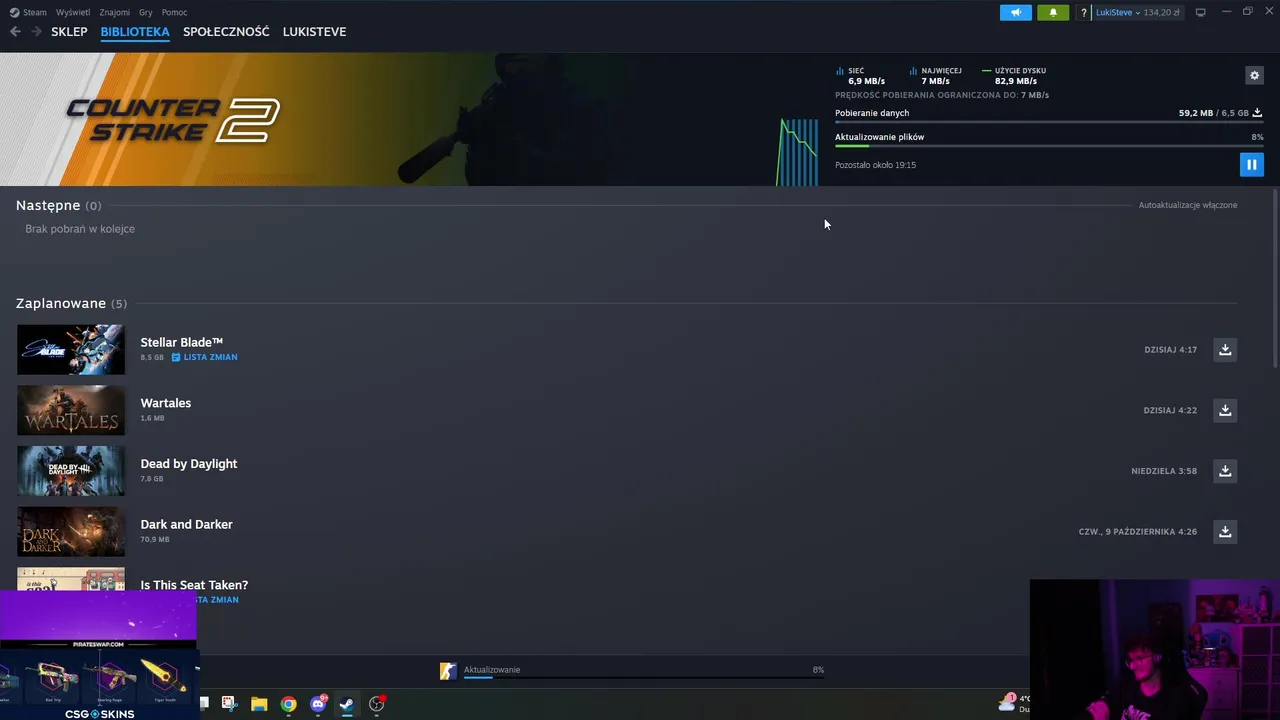
Task: Open OBS Studio from the taskbar
Action: tap(376, 704)
